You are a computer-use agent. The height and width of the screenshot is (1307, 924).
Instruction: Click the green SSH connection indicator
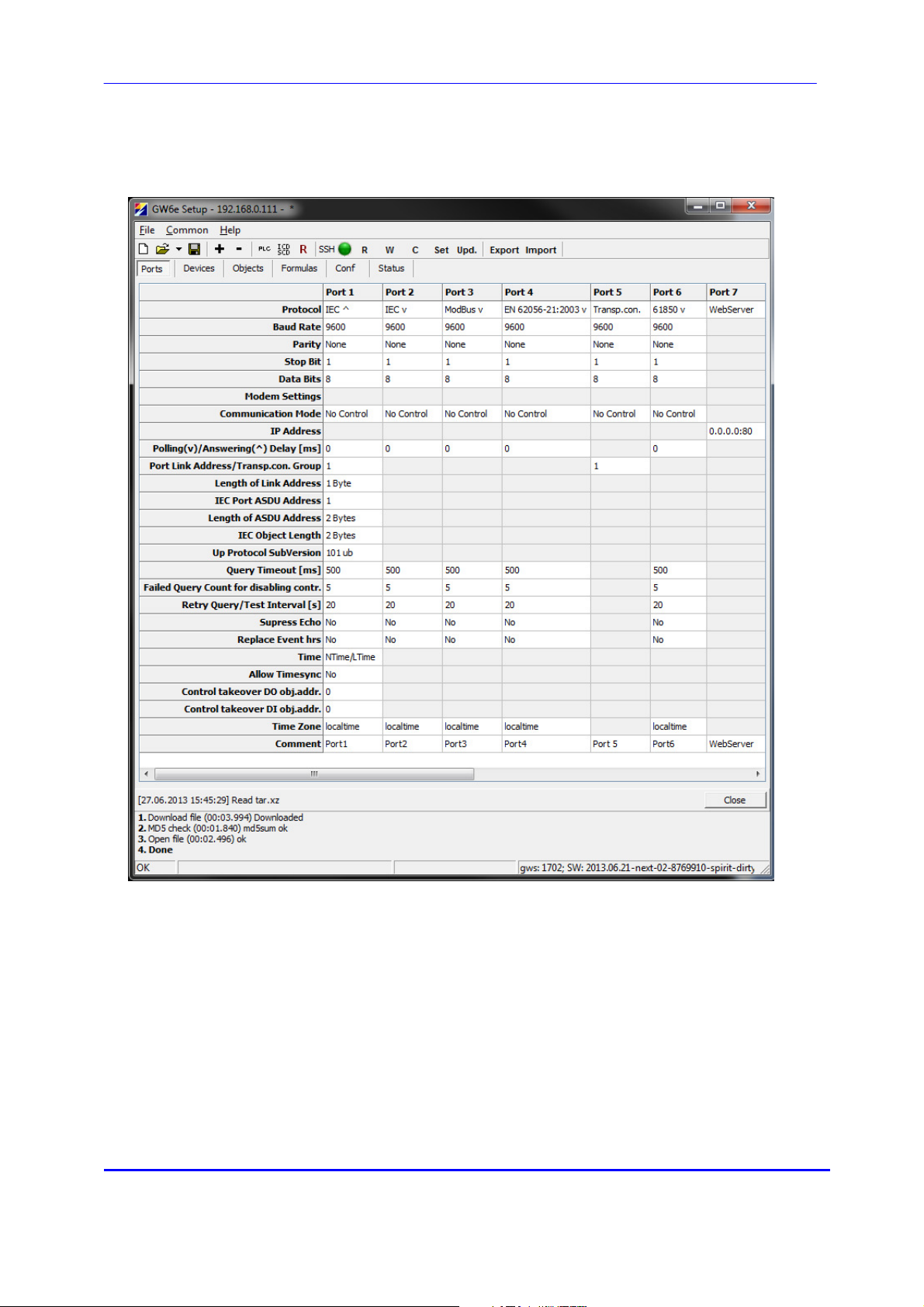345,249
